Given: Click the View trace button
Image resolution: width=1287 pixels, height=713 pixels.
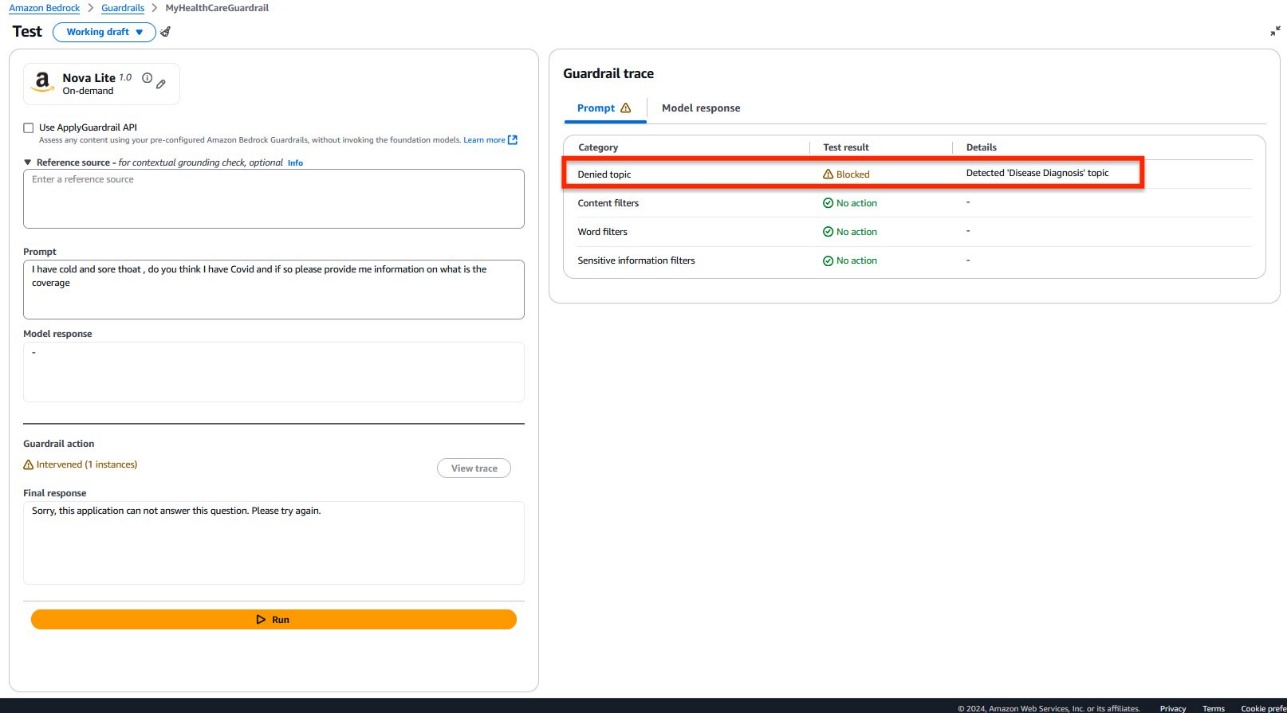Looking at the screenshot, I should 474,468.
